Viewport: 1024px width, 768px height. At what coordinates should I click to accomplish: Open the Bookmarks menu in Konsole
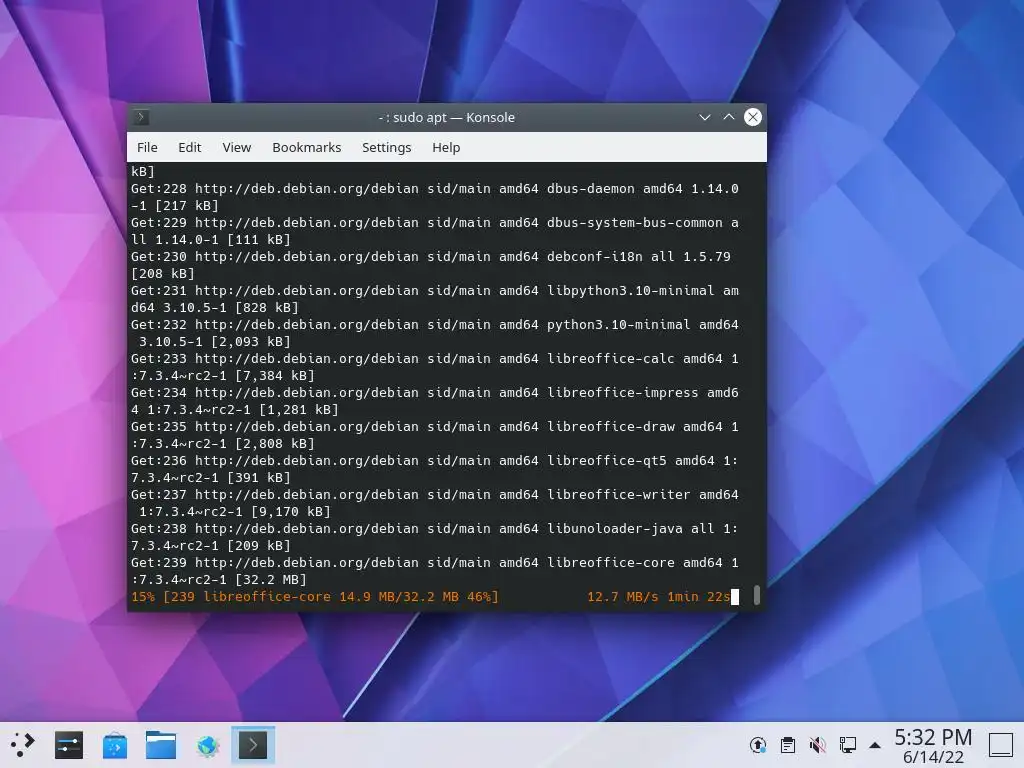(306, 148)
